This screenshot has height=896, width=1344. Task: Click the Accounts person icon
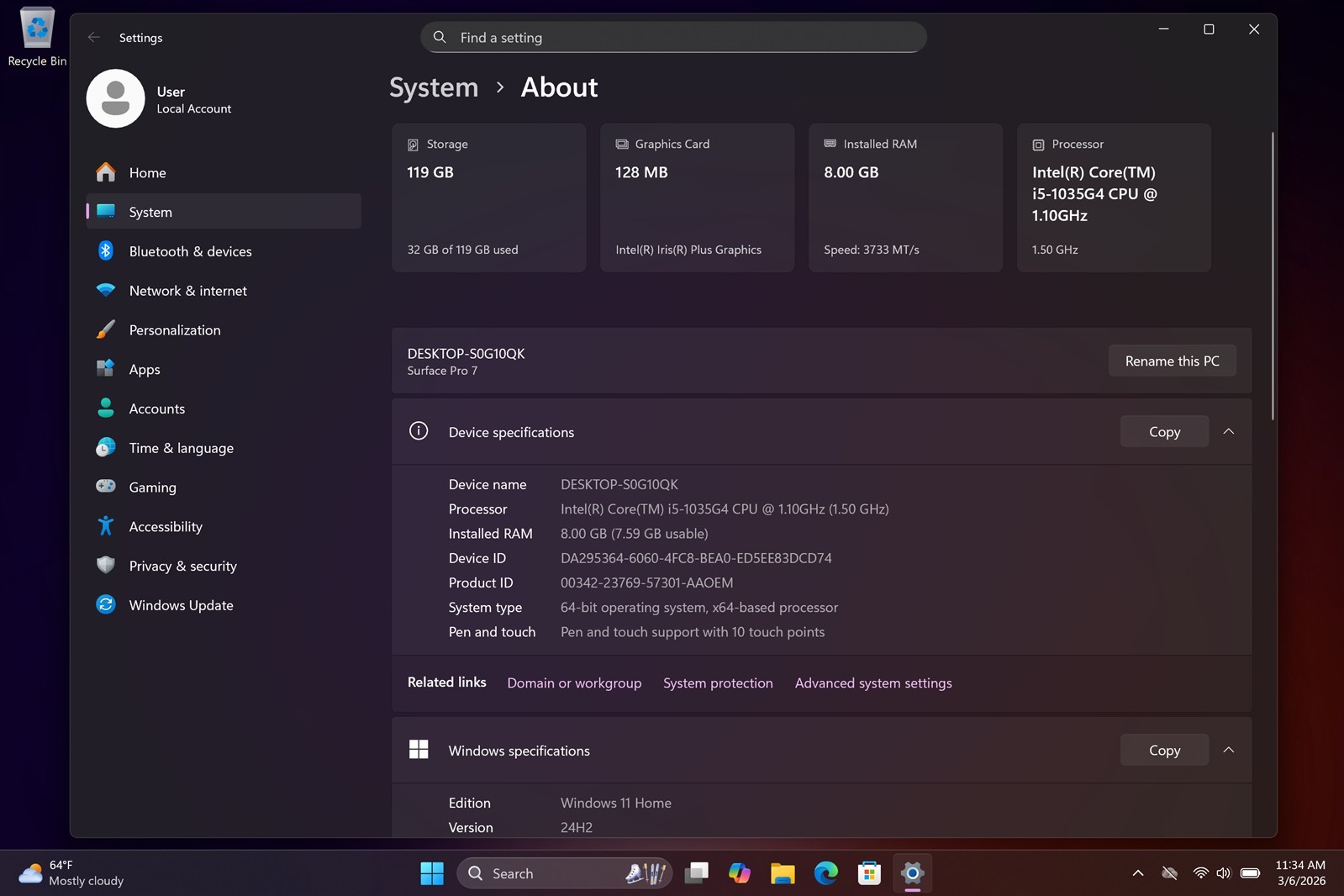click(x=106, y=408)
